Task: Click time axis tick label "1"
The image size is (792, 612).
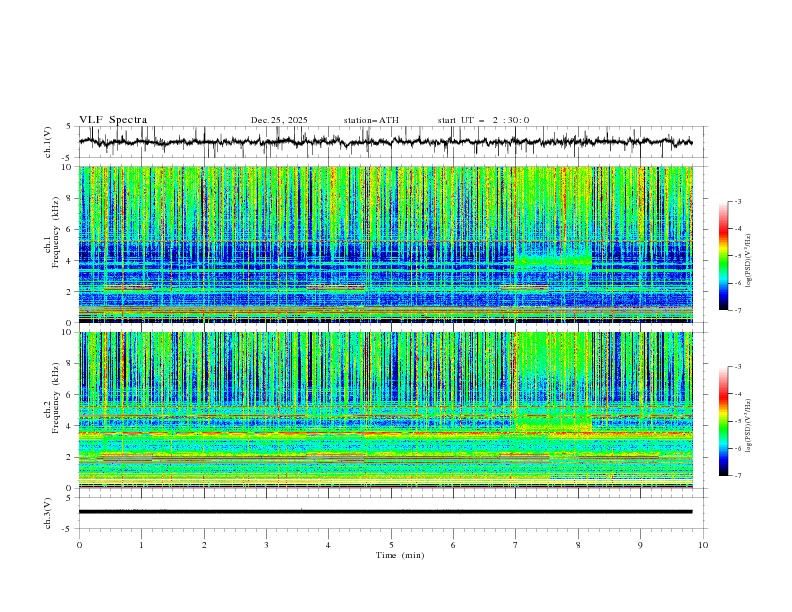Action: click(141, 545)
